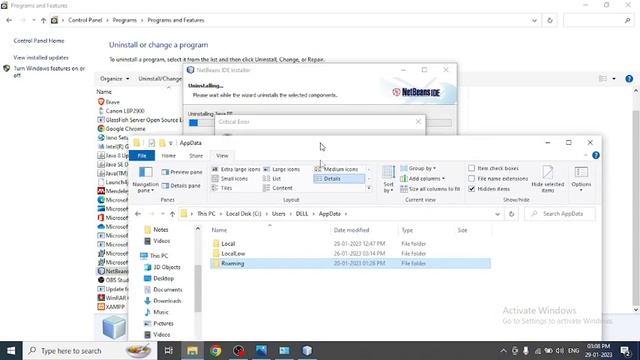The height and width of the screenshot is (360, 640).
Task: Click Users in the AppData breadcrumb path
Action: click(278, 214)
